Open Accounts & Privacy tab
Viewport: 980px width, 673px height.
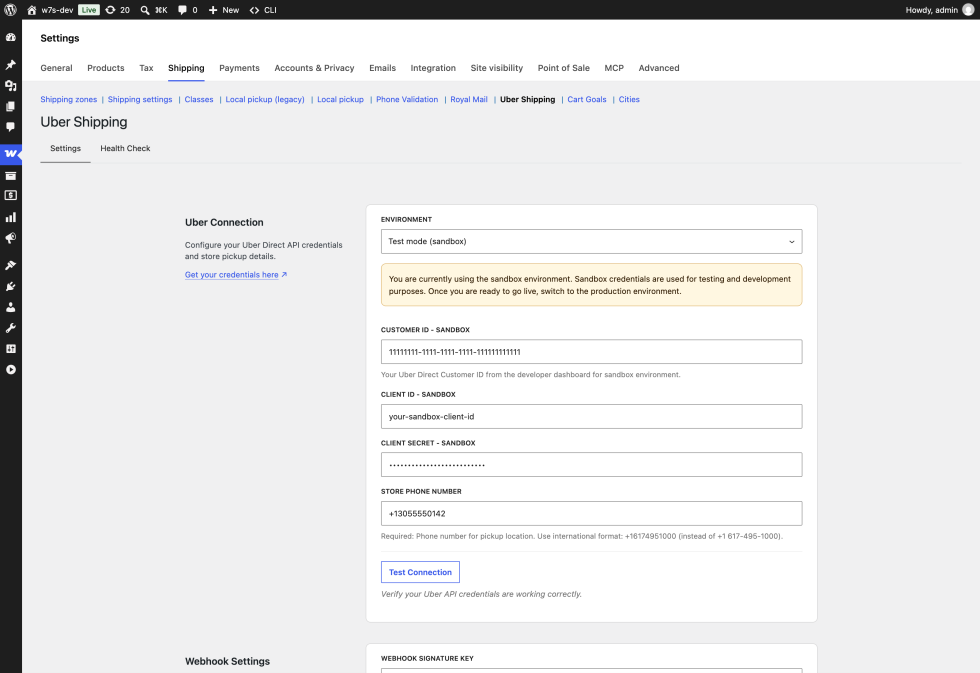pyautogui.click(x=314, y=68)
